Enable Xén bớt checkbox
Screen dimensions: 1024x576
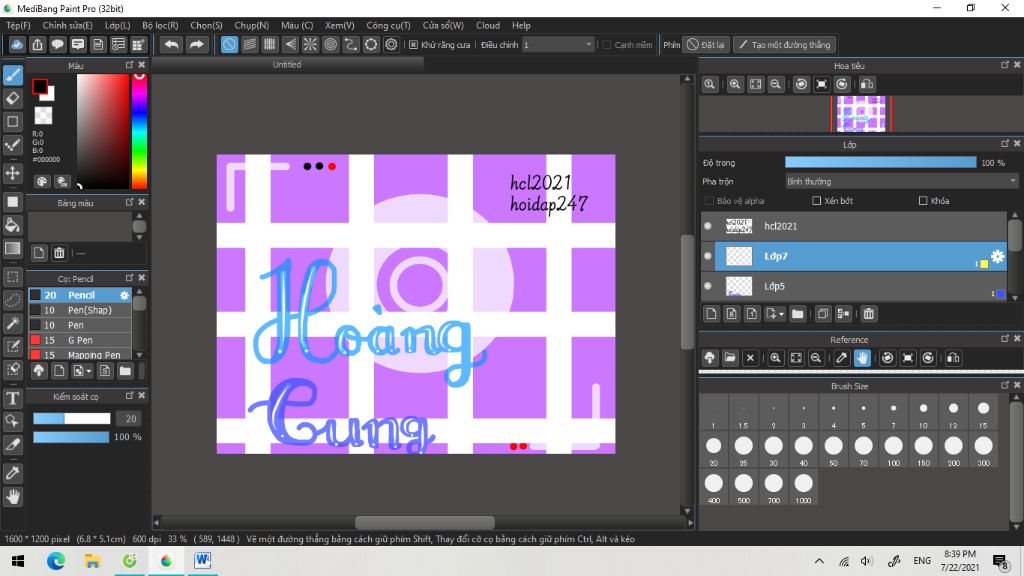[x=816, y=200]
